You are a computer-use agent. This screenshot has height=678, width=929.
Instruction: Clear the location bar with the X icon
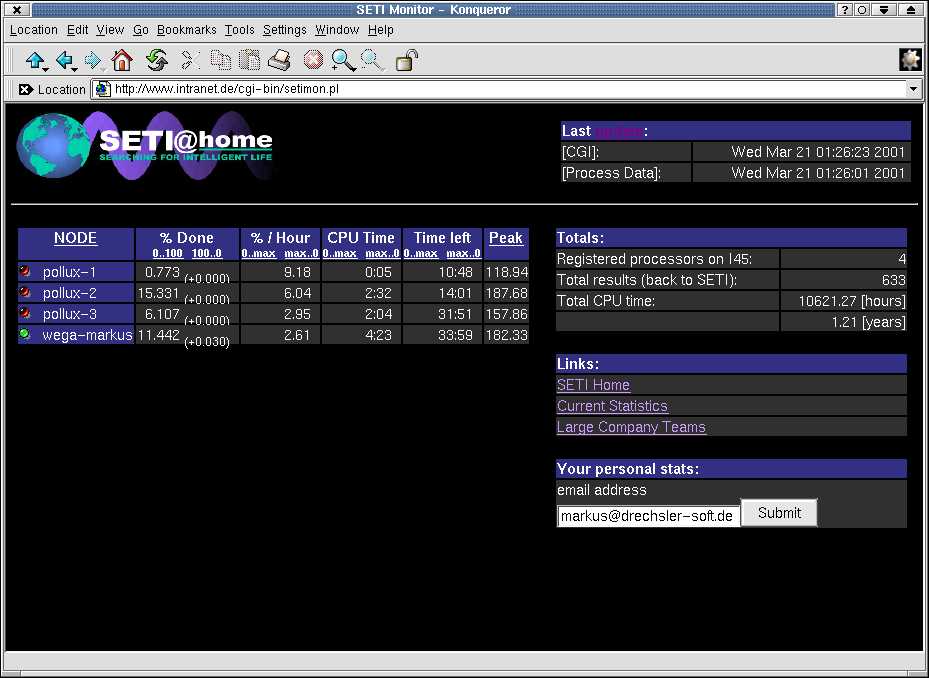point(25,89)
